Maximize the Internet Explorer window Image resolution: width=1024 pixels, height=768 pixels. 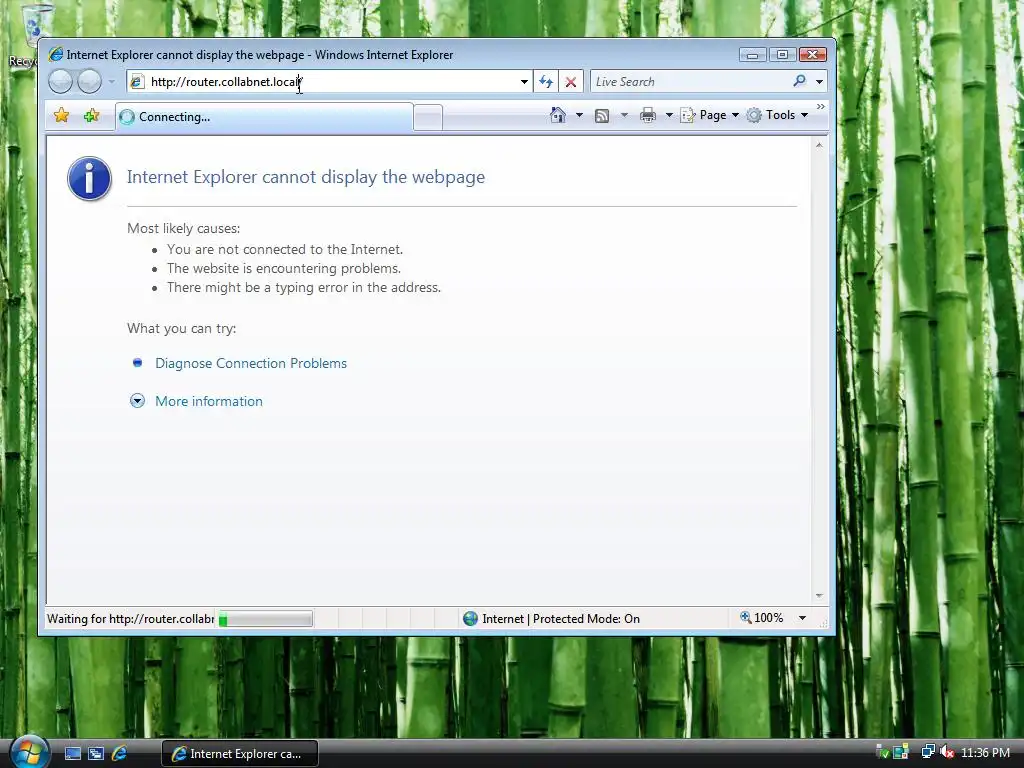coord(782,54)
